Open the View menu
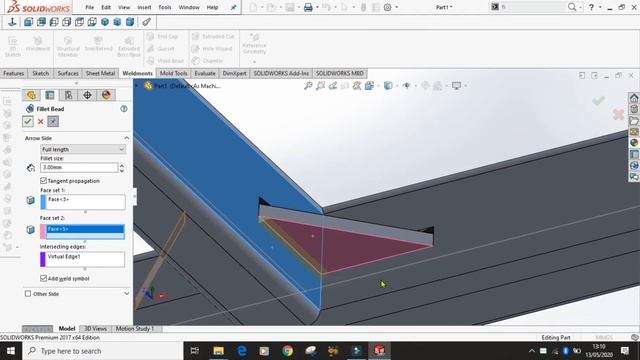Viewport: 640px width, 360px height. pyautogui.click(x=124, y=7)
